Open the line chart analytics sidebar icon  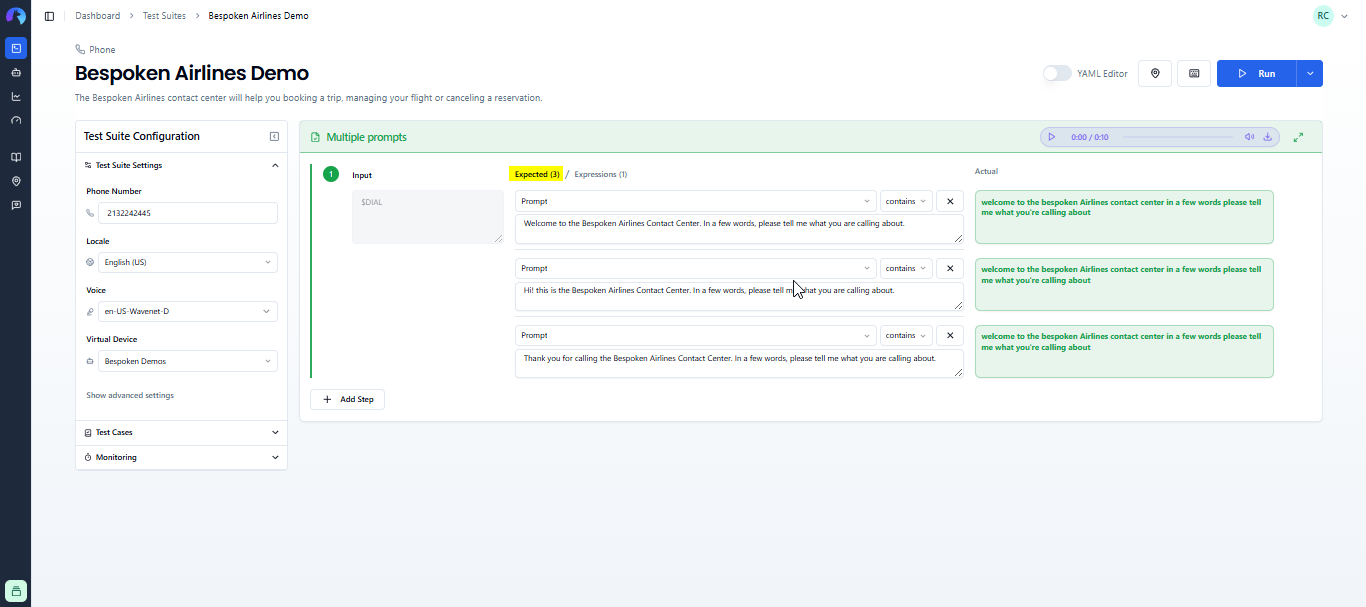[15, 97]
